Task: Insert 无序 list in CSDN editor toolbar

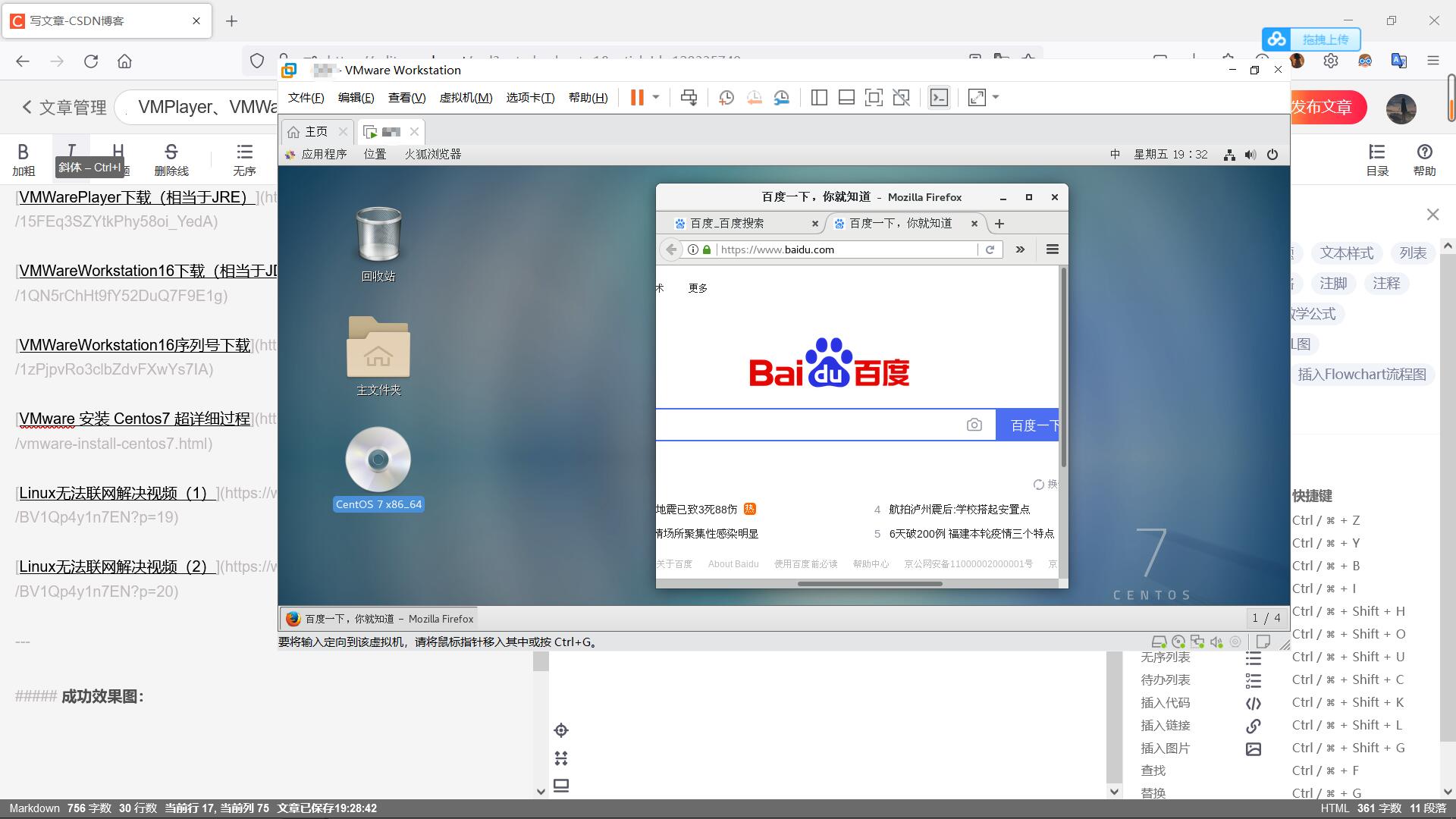Action: [x=244, y=159]
